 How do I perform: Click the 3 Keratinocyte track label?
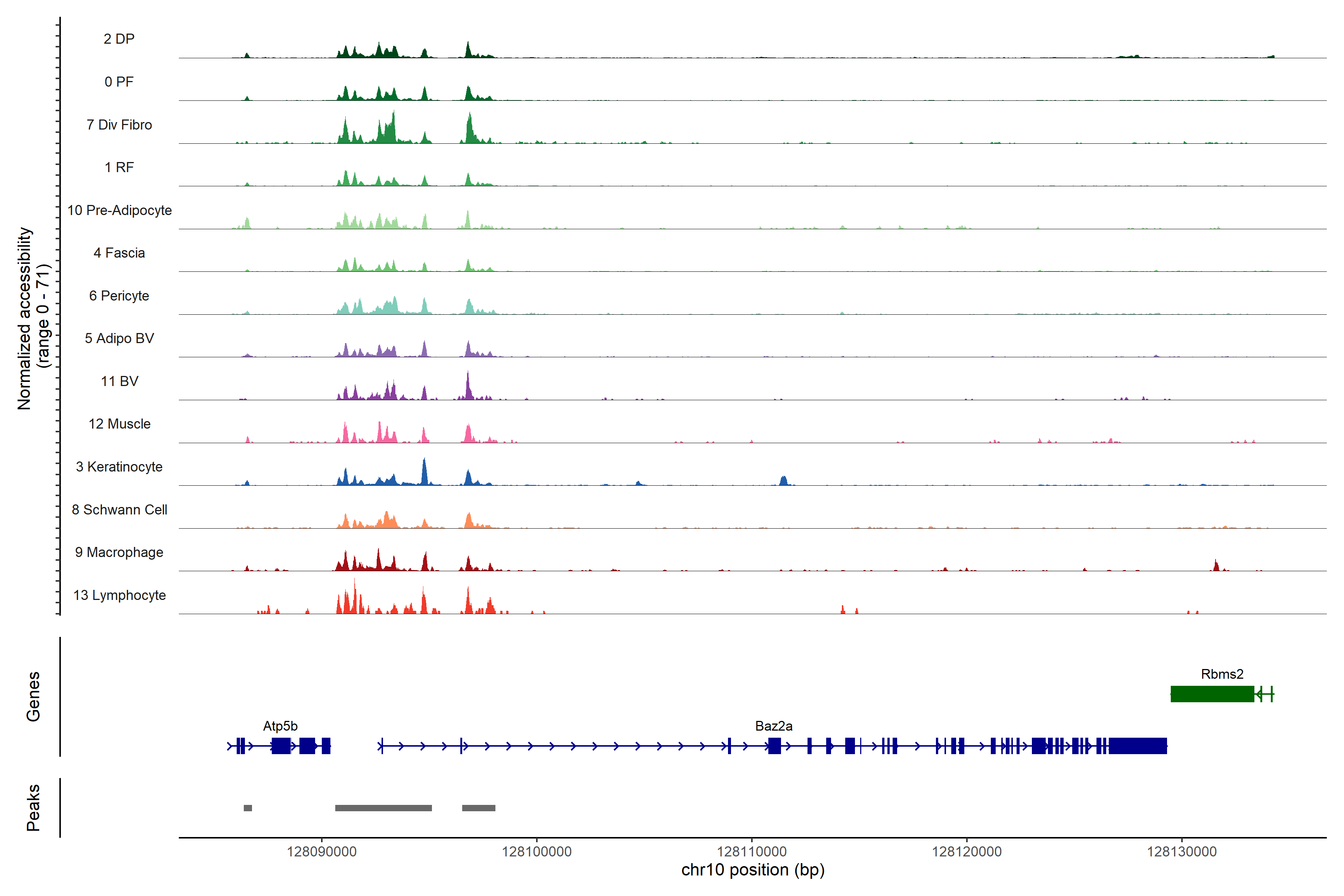coord(119,467)
